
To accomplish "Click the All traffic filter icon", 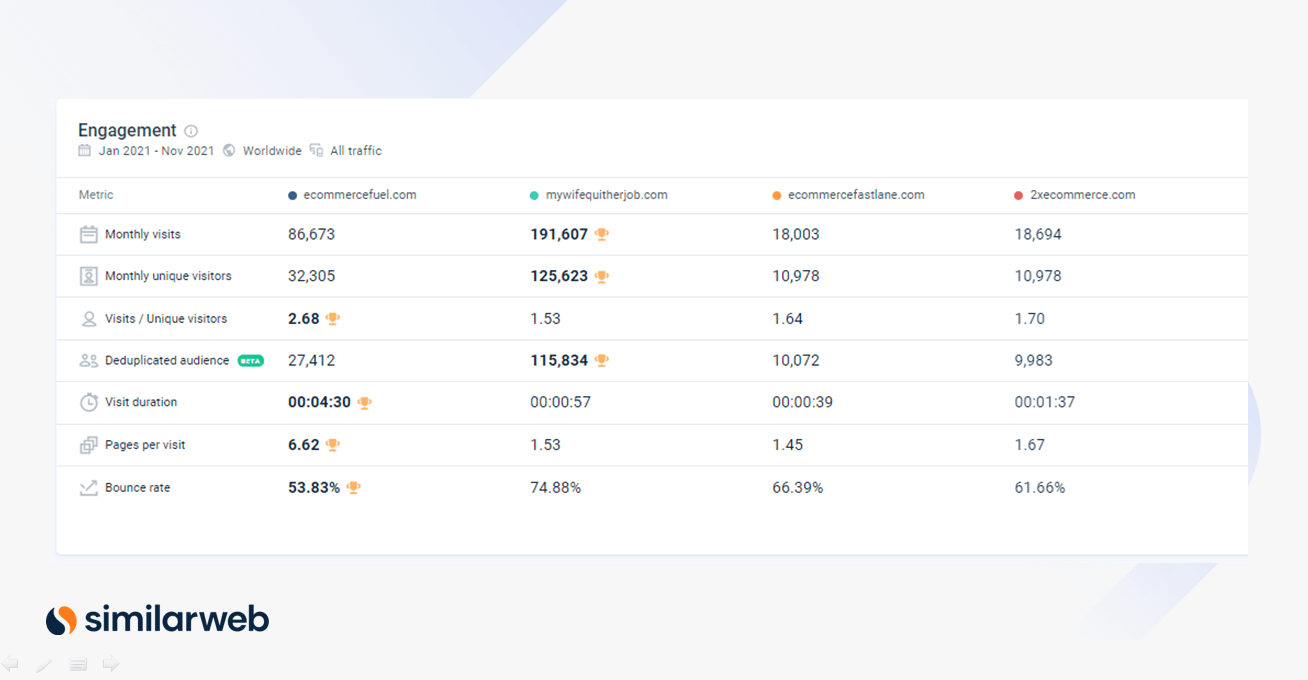I will pyautogui.click(x=316, y=151).
